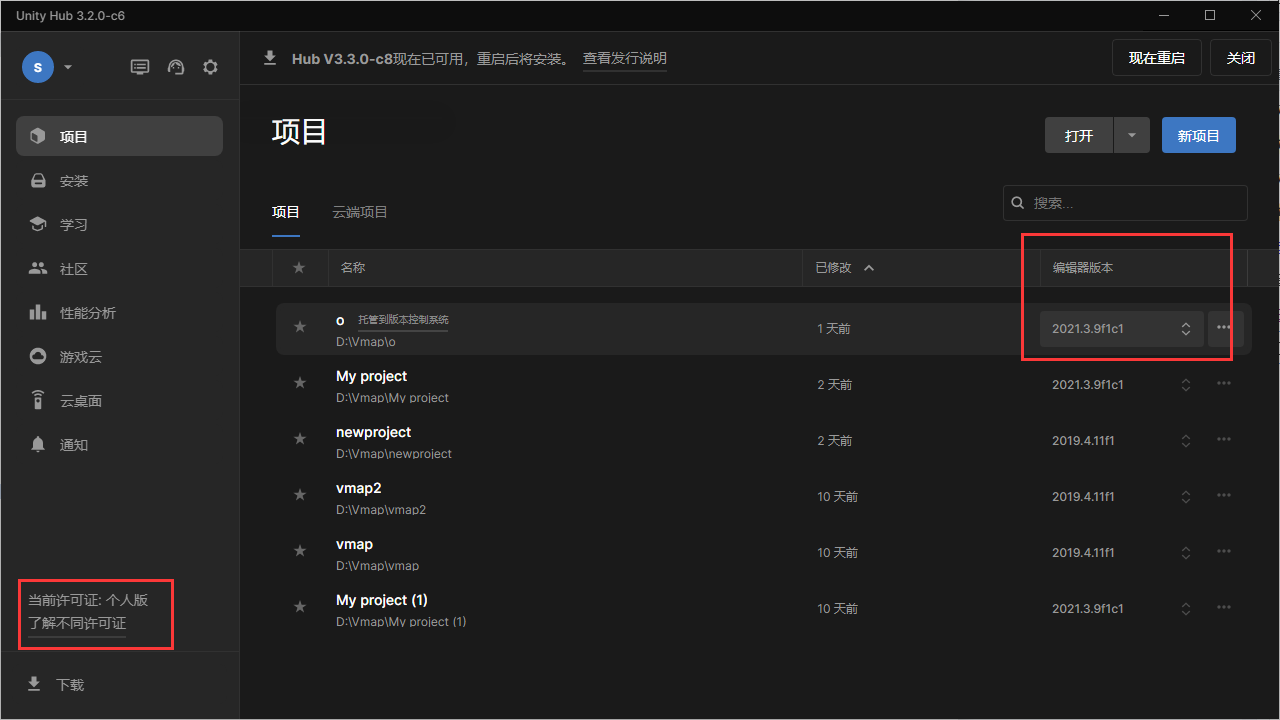Star the project named o

click(x=299, y=327)
